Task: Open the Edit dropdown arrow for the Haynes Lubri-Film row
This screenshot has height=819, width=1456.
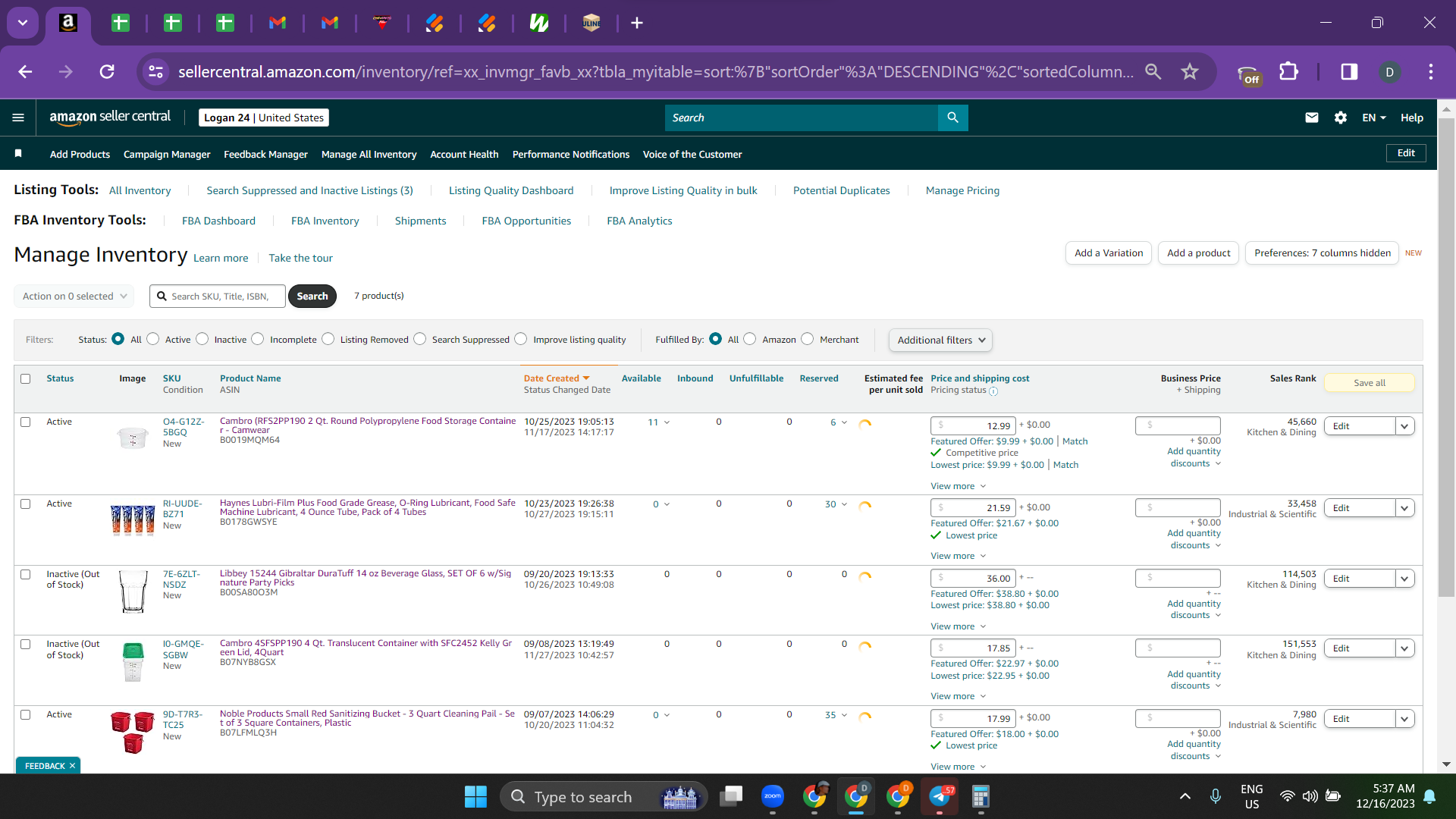Action: (x=1405, y=508)
